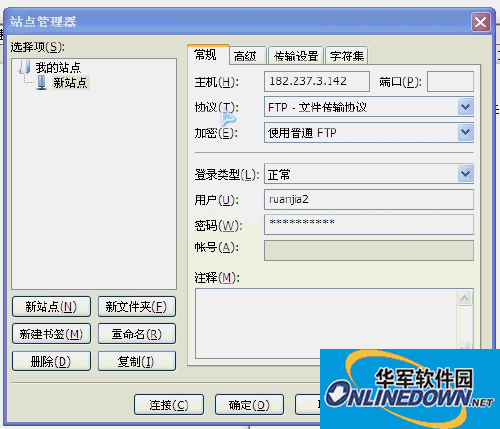Switch to the 常规 tab

click(208, 55)
